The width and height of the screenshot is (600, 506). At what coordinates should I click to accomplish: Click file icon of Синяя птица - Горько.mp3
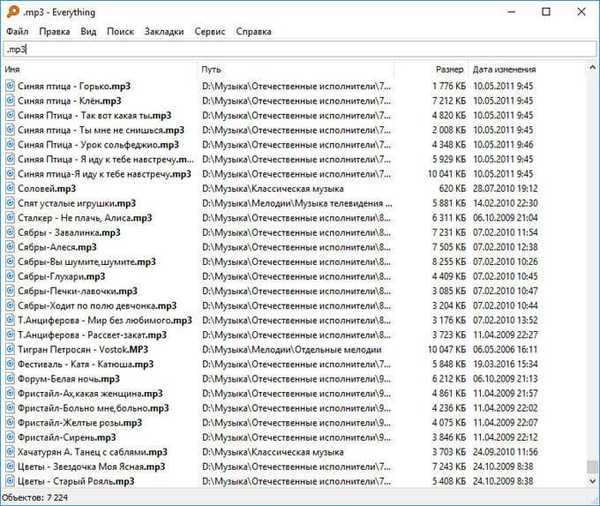[10, 86]
